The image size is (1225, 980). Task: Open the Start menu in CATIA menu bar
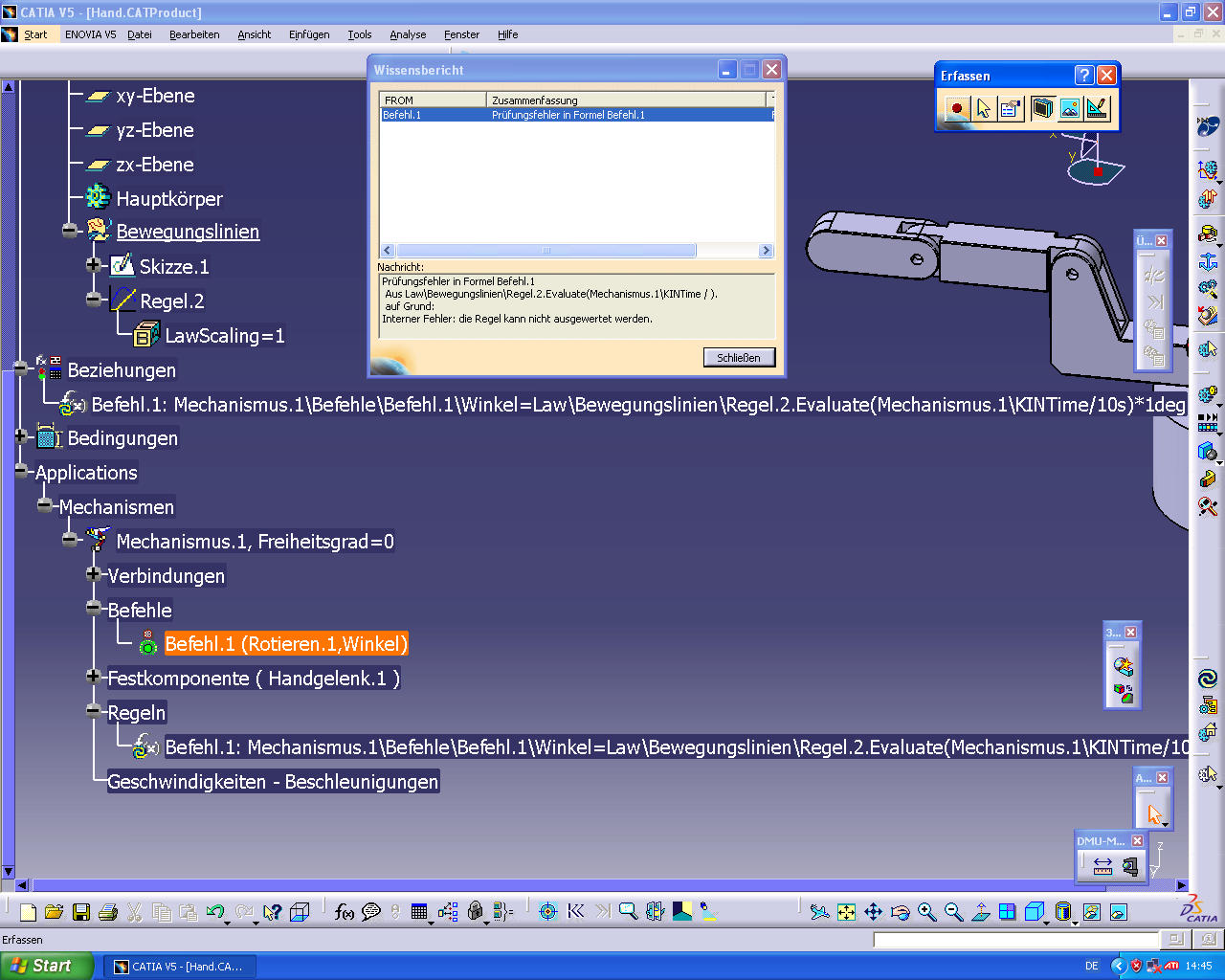[35, 34]
